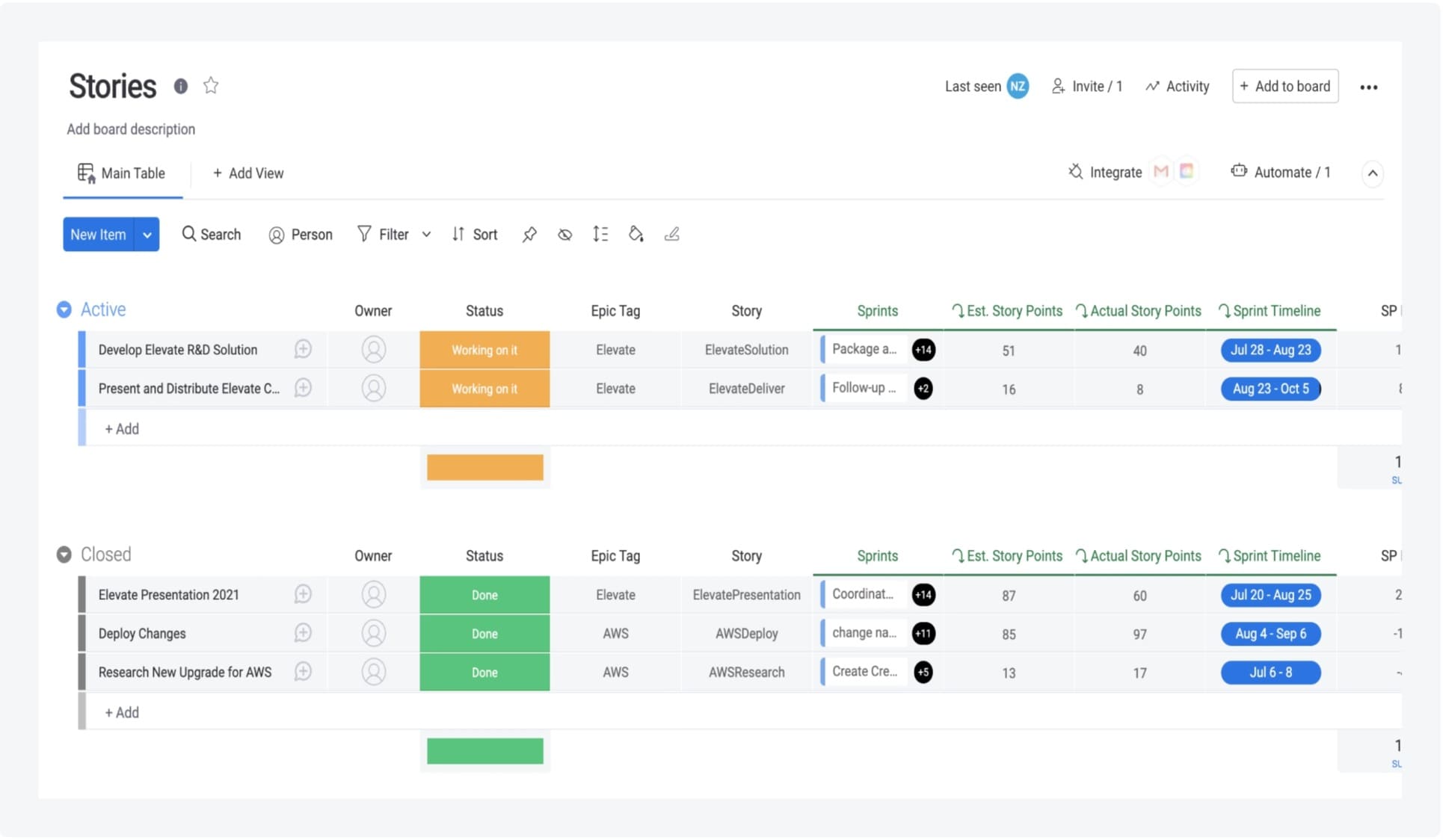Open the Add View tab
Viewport: 1443px width, 840px height.
pyautogui.click(x=248, y=173)
